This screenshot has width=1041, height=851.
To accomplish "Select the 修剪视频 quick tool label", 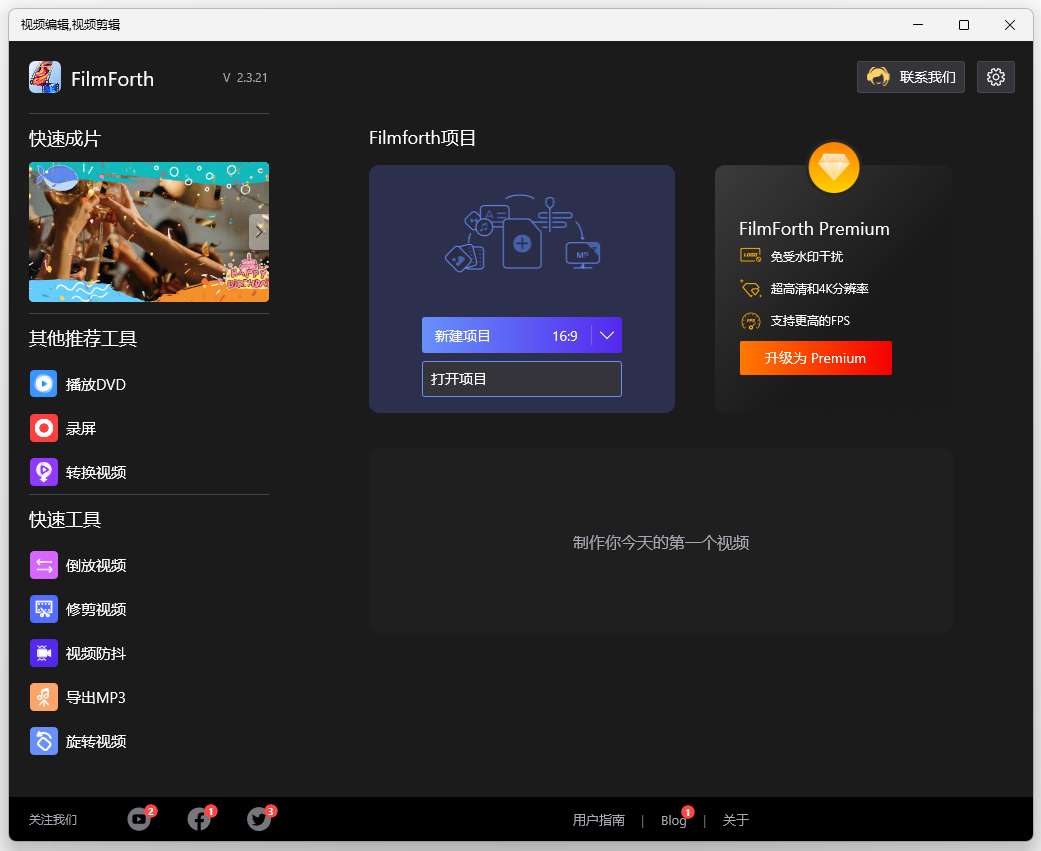I will 96,609.
